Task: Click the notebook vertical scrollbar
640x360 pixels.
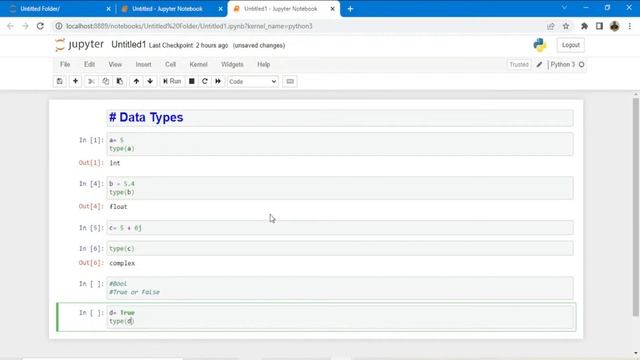Action: coord(636,207)
